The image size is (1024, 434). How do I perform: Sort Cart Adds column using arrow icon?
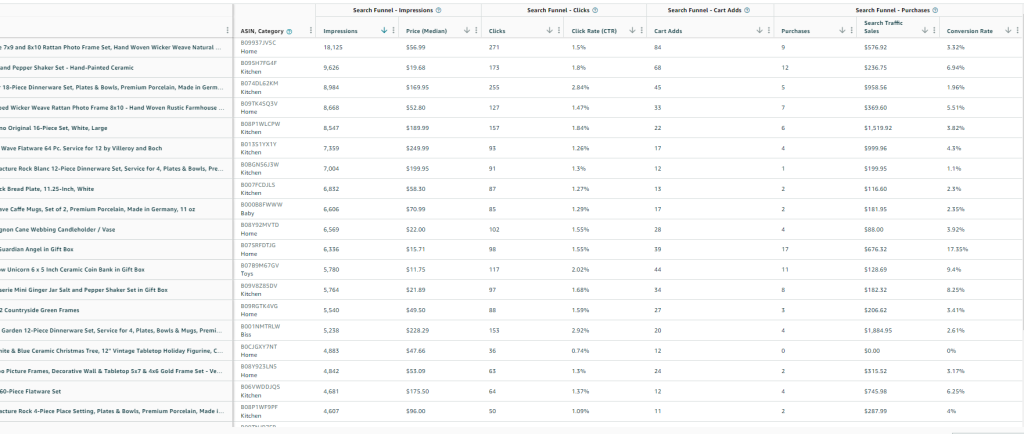[x=761, y=31]
